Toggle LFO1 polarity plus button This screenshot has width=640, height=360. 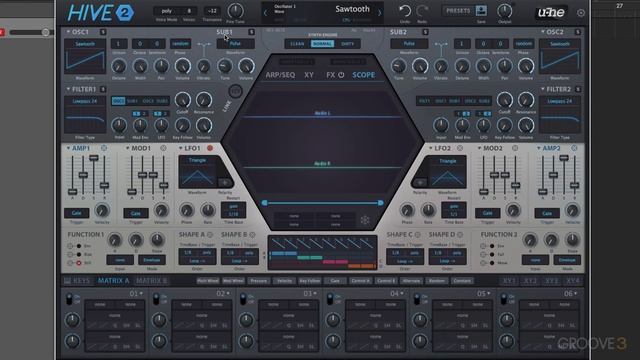click(224, 182)
